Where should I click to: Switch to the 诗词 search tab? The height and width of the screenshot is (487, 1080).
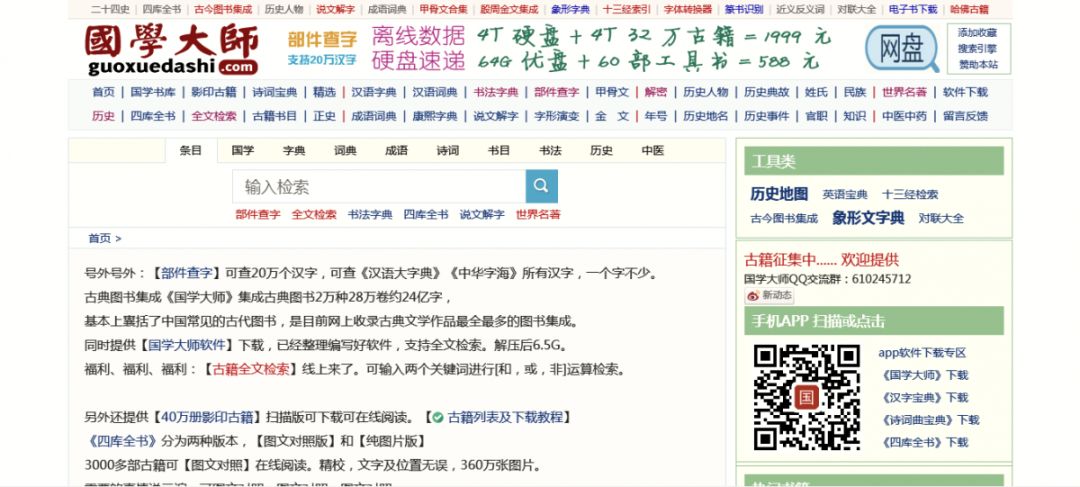(448, 151)
